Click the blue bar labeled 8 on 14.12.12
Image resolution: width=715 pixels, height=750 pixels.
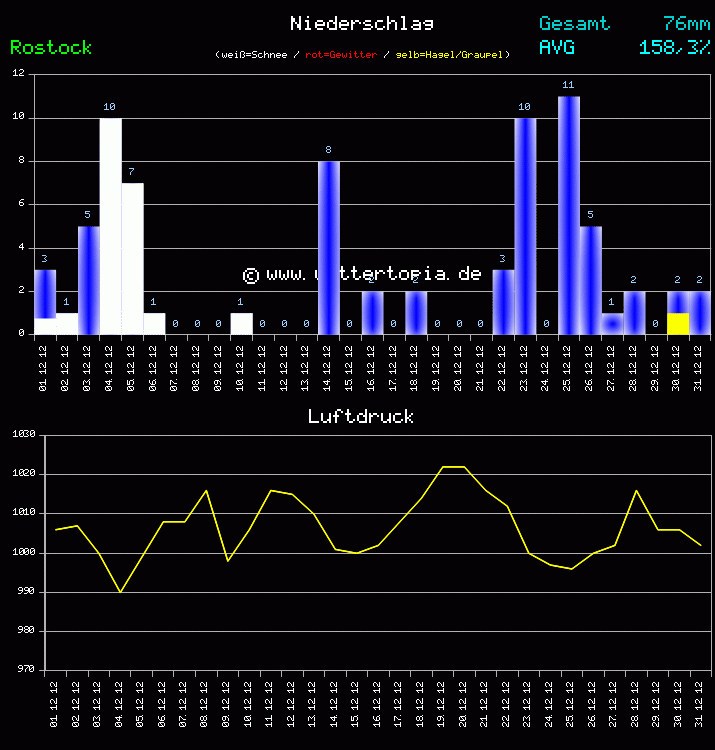(329, 247)
